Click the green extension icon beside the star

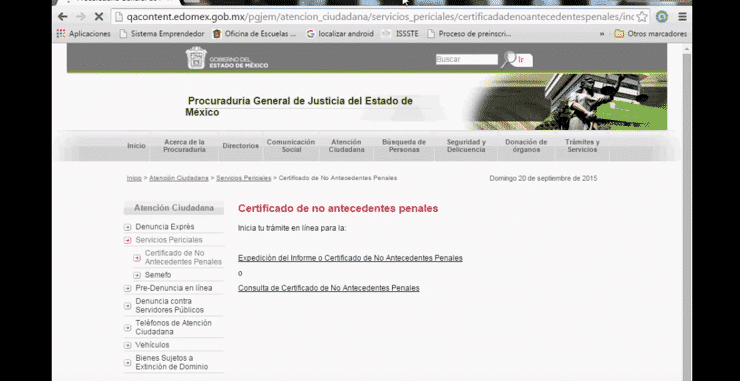click(x=662, y=17)
